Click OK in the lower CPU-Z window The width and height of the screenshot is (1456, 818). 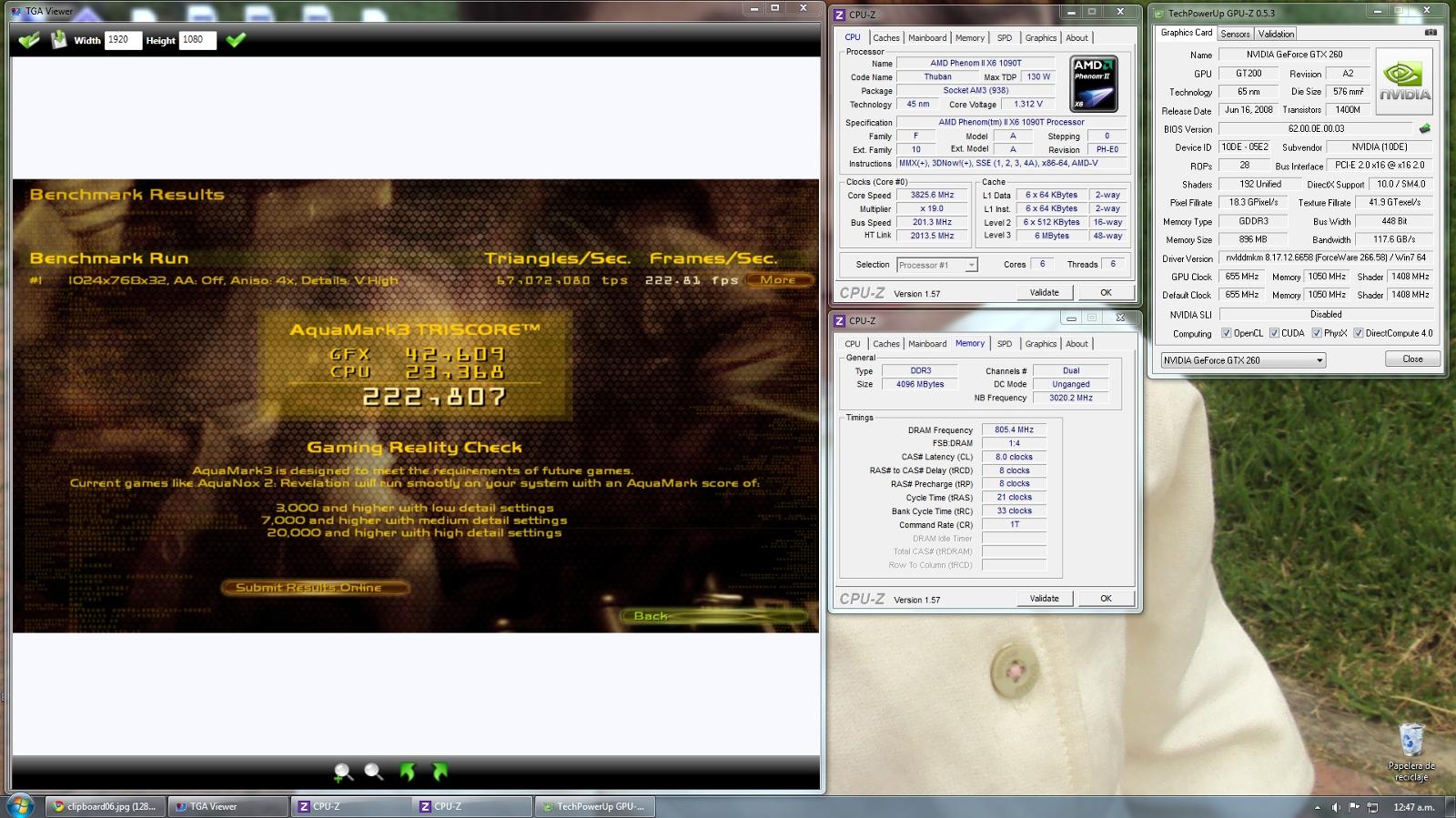point(1106,598)
